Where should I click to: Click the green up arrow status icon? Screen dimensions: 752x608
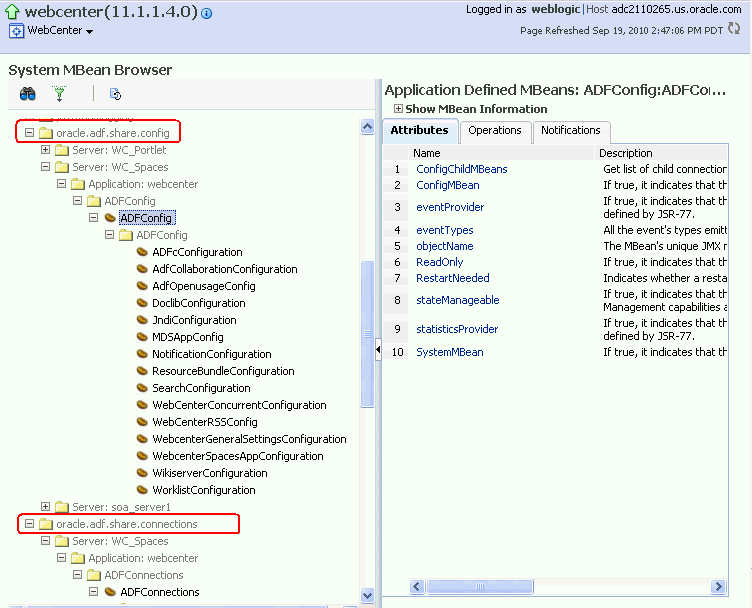12,12
